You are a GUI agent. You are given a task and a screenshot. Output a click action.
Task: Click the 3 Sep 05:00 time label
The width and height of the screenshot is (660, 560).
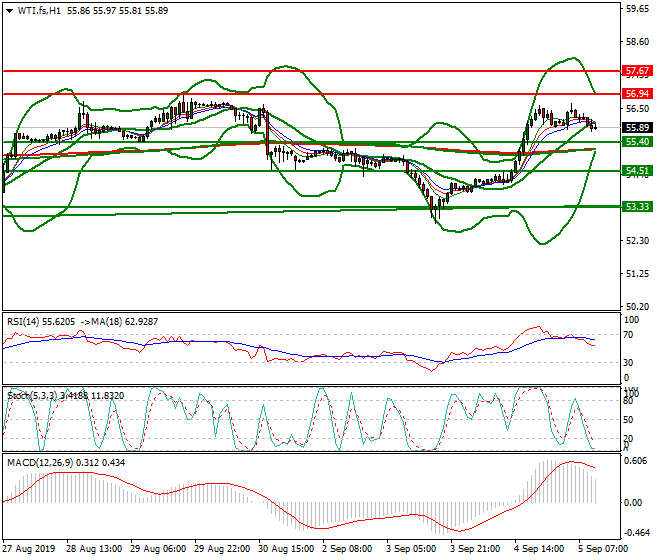tap(413, 551)
